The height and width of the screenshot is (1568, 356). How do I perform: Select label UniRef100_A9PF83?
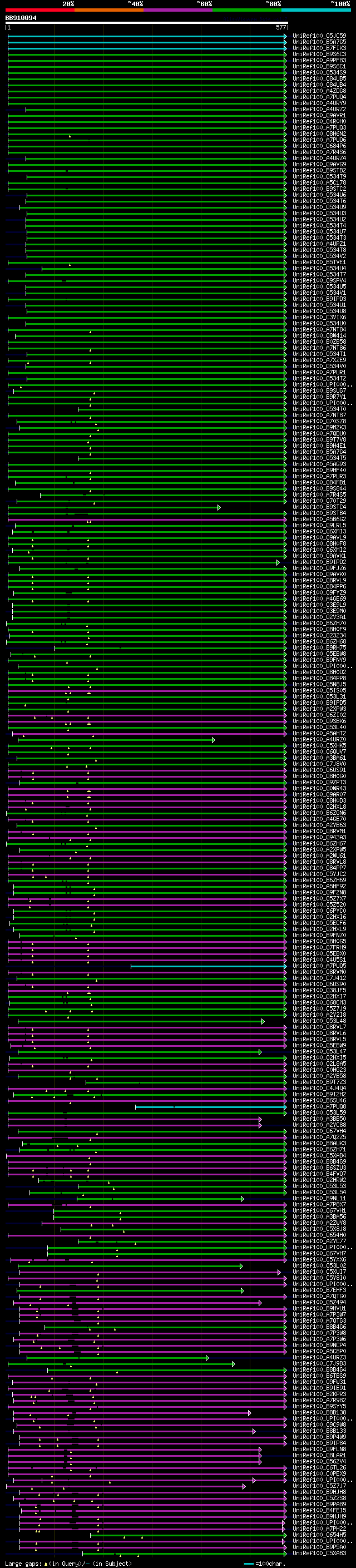(319, 60)
